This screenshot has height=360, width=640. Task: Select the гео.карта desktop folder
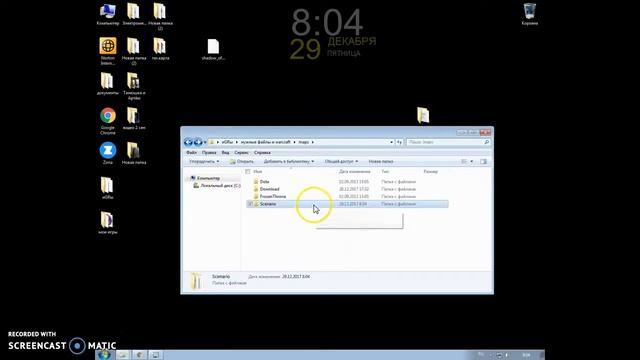click(x=160, y=49)
